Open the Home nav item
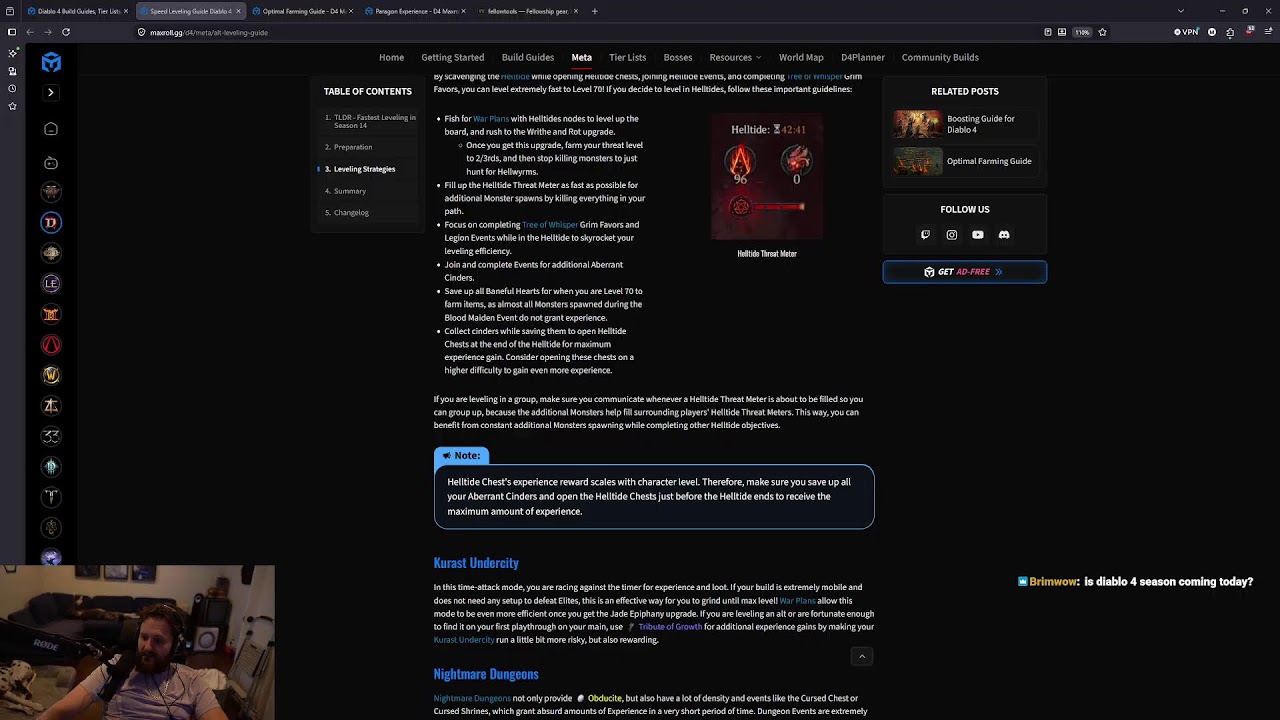 tap(391, 57)
